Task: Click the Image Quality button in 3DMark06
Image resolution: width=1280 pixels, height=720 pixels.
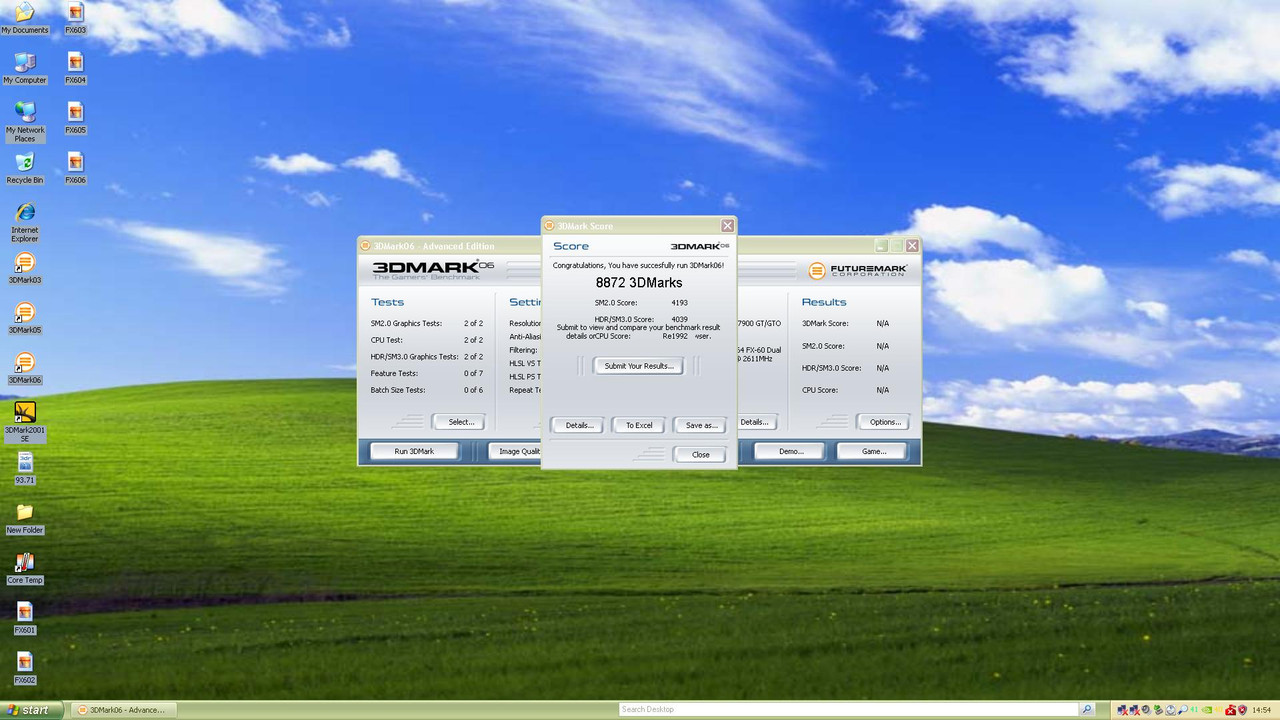Action: point(515,451)
